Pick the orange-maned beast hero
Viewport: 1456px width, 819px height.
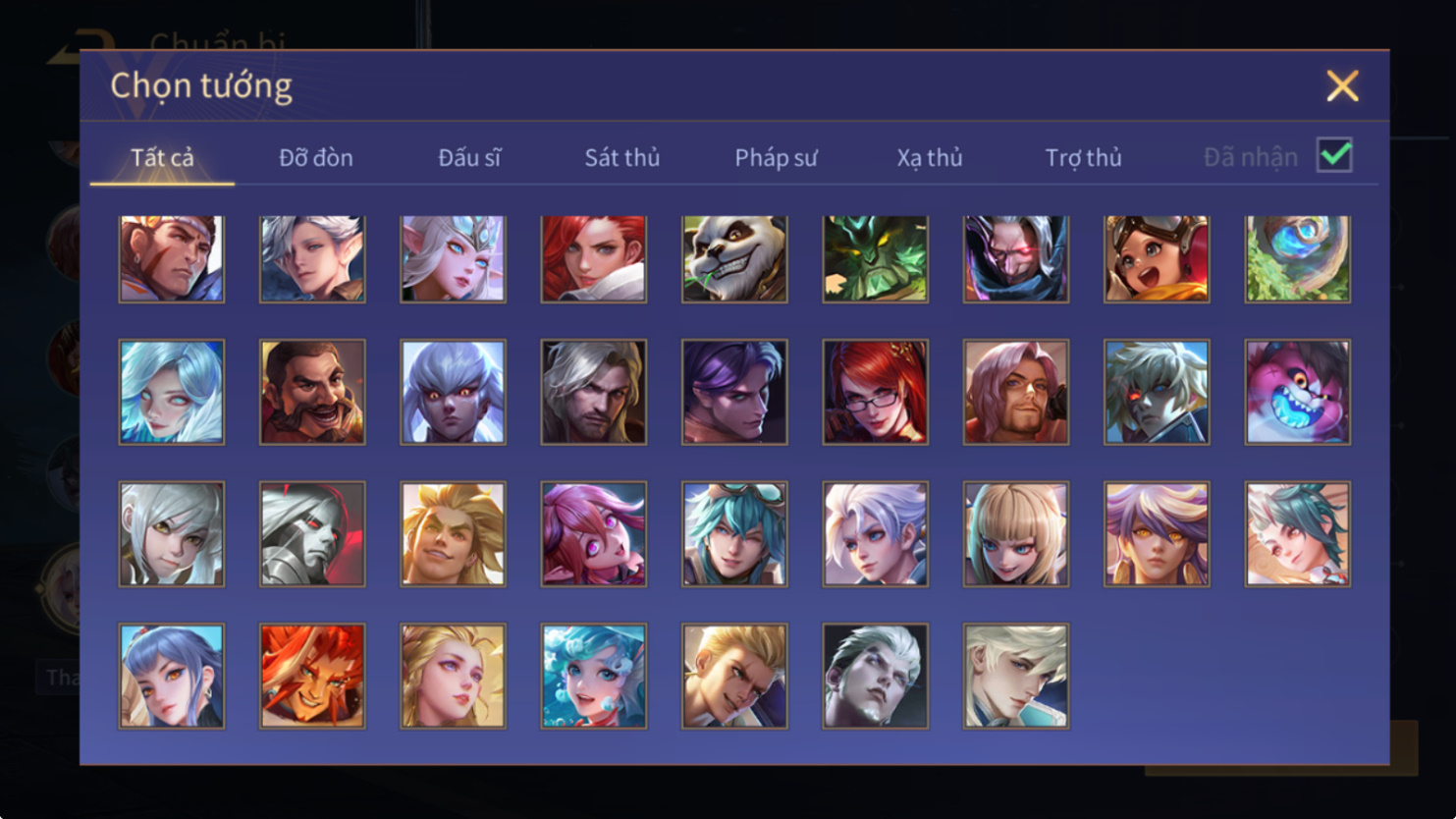click(x=312, y=676)
